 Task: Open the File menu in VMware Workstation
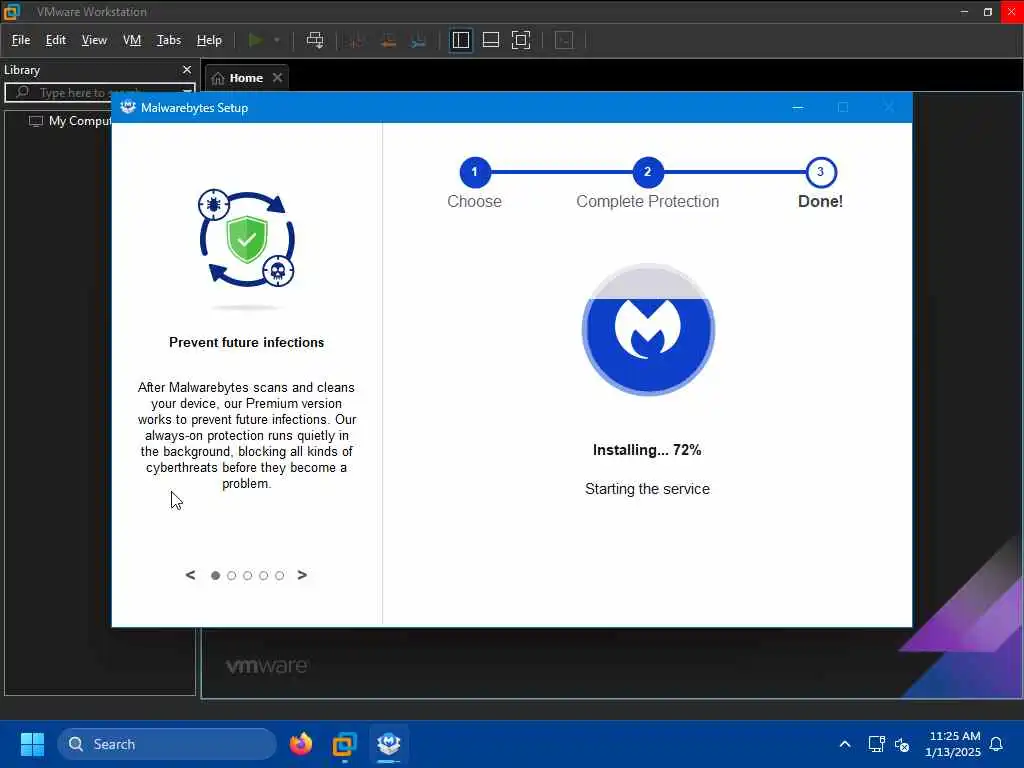21,40
